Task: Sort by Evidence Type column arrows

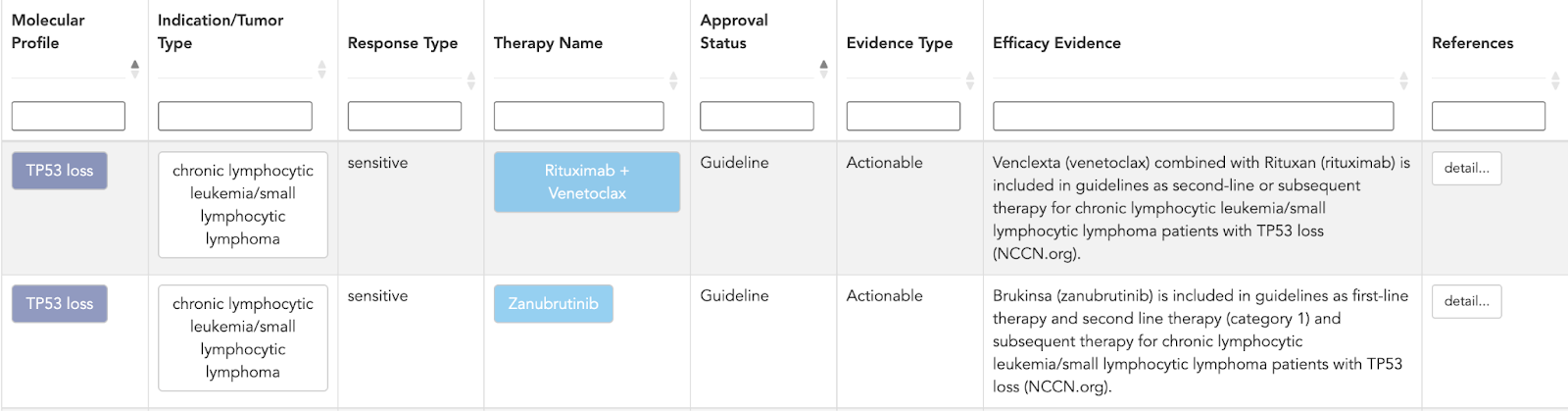Action: 970,80
